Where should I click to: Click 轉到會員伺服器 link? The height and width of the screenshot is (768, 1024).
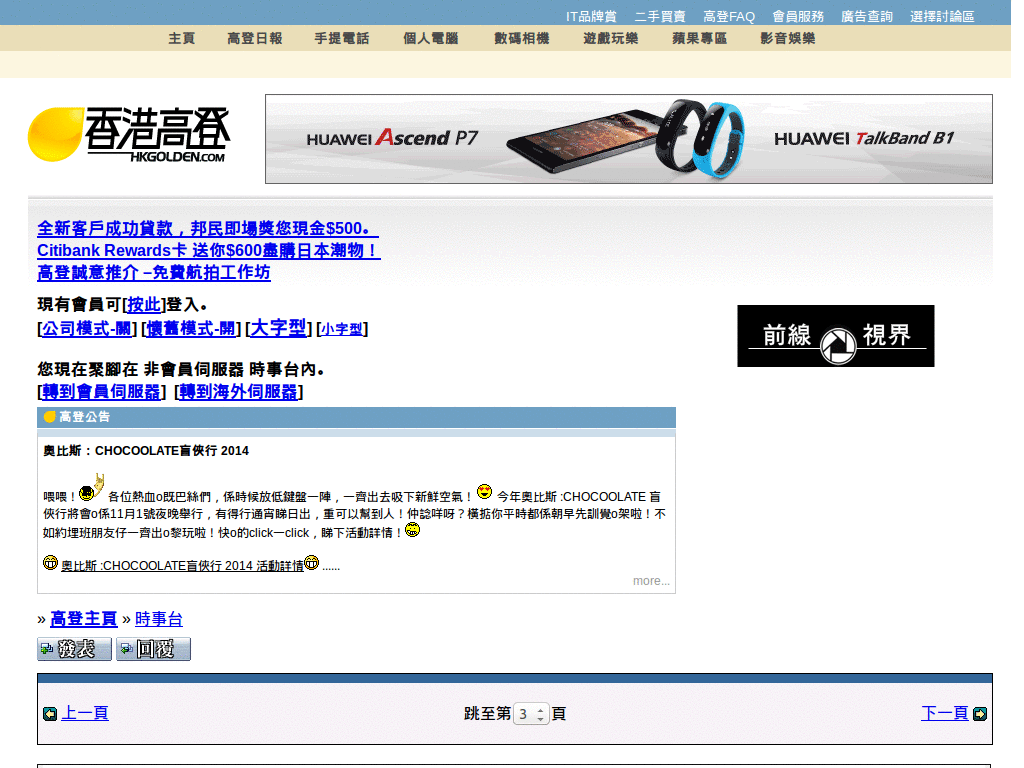pos(101,392)
